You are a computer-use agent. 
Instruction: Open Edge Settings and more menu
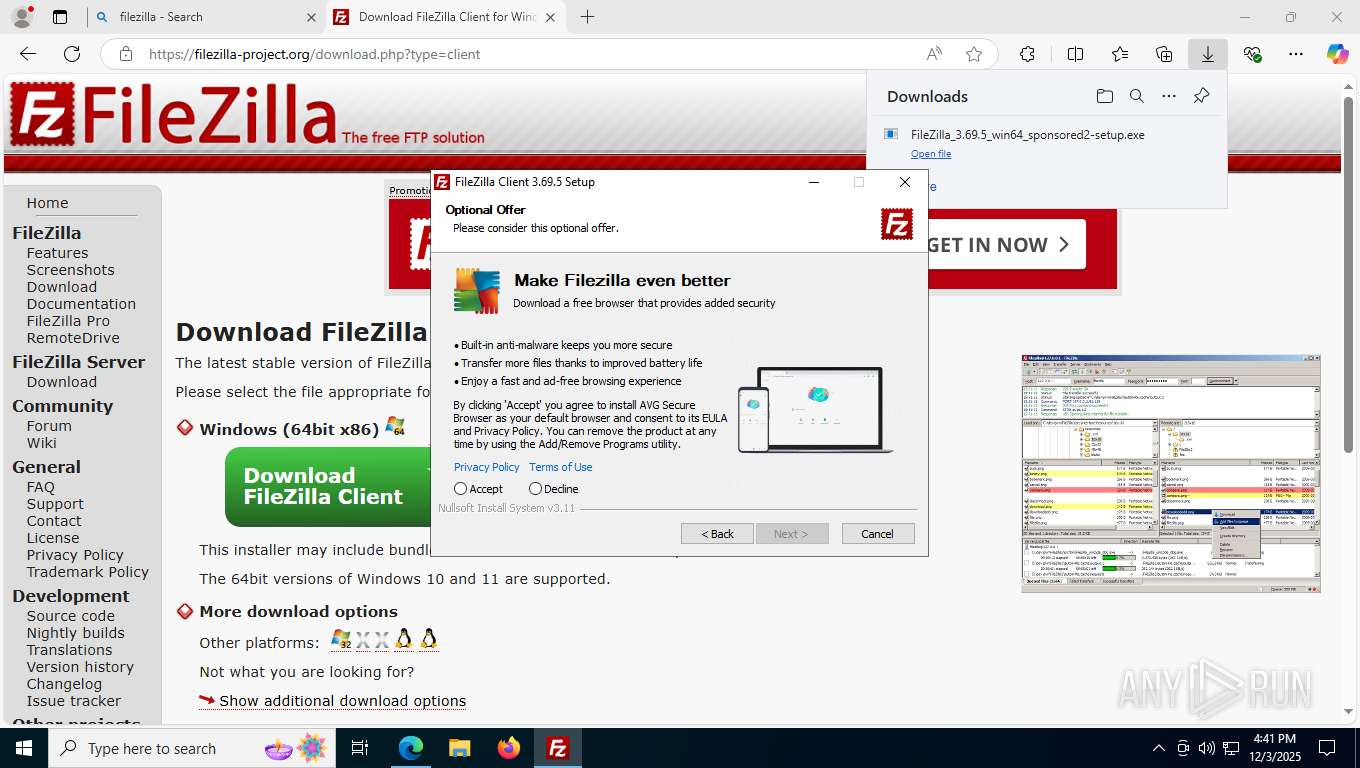click(1296, 54)
